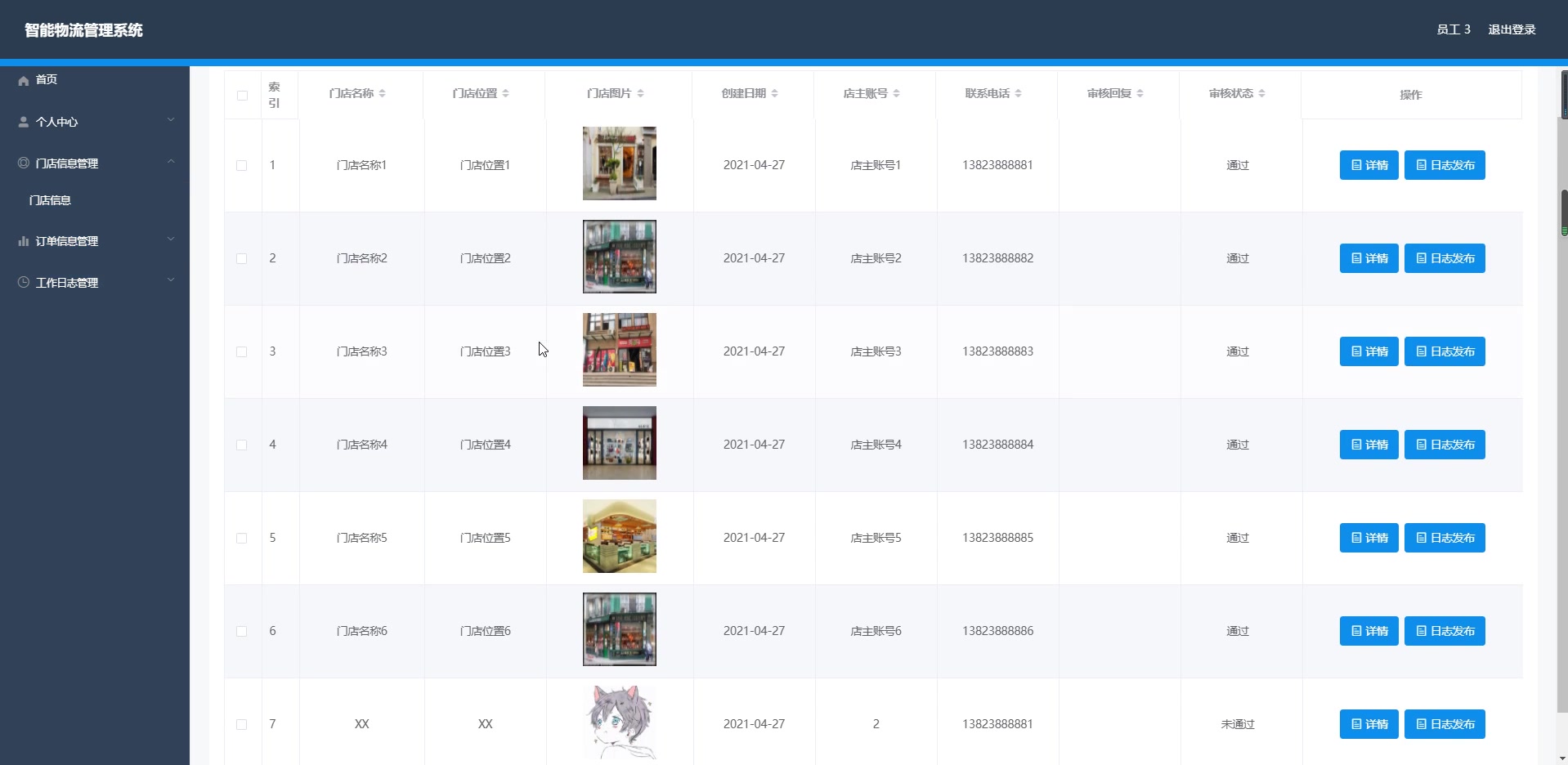1568x765 pixels.
Task: Check the box for row 门店名称2
Action: click(242, 258)
